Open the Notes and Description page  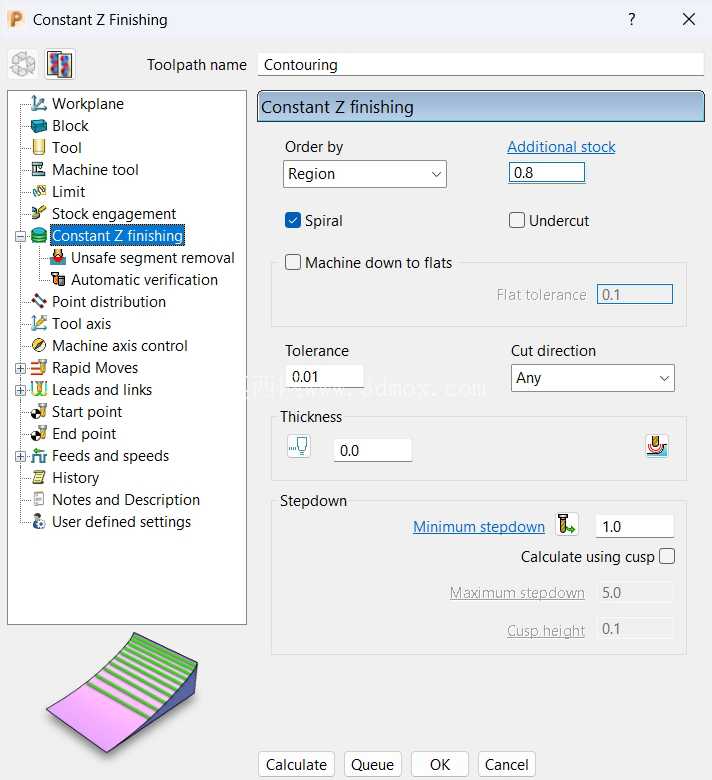point(126,499)
